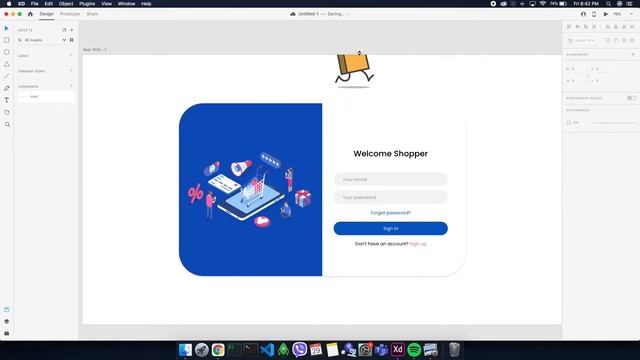
Task: Open the Object menu
Action: pyautogui.click(x=66, y=4)
